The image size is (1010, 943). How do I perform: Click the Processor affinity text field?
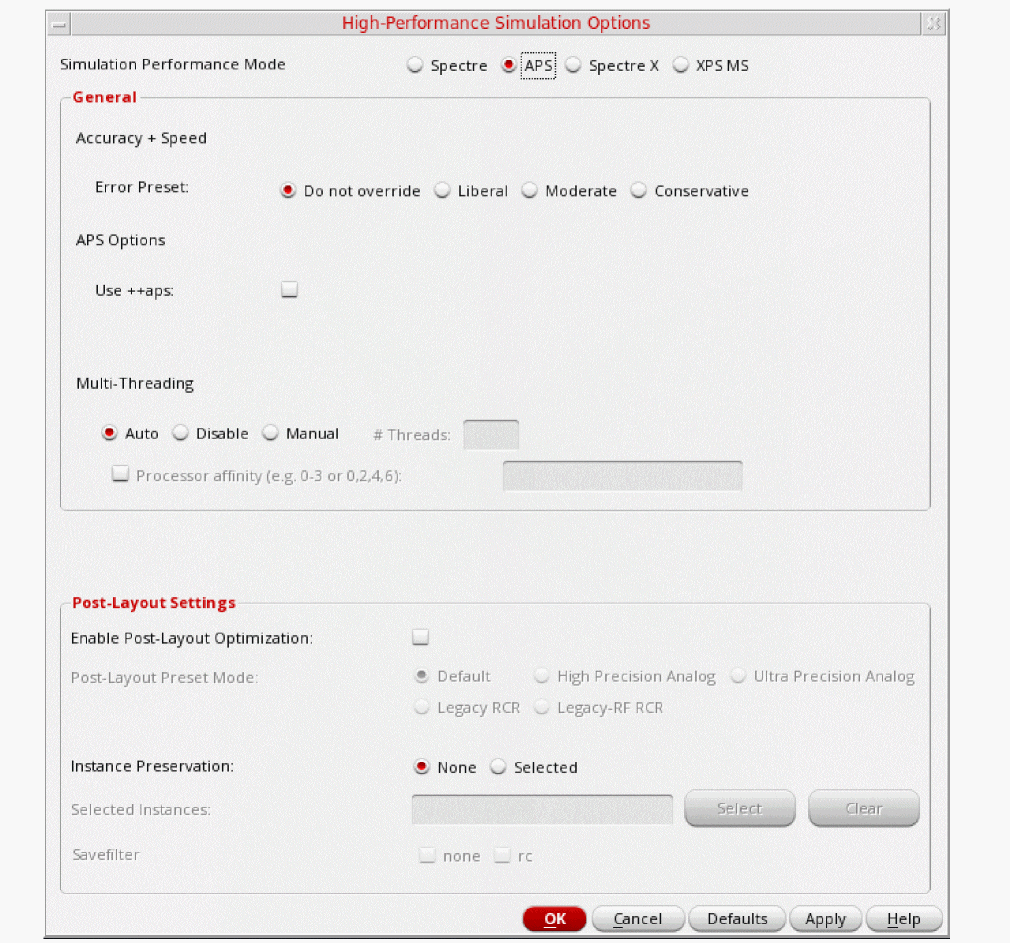tap(622, 475)
